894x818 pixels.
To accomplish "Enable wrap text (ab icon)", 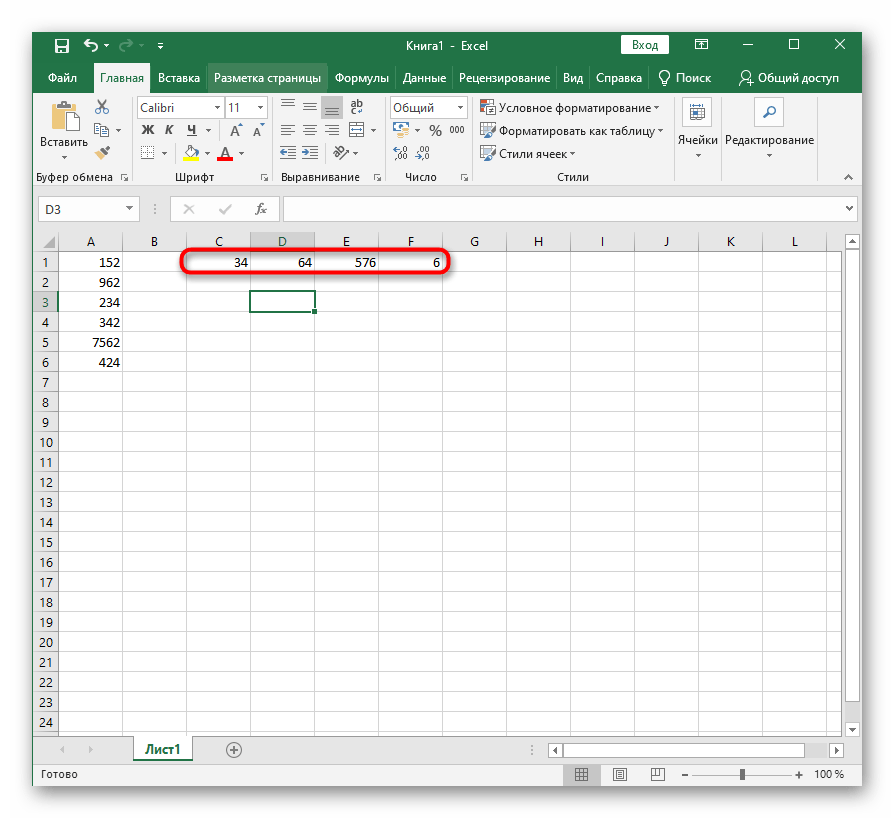I will 356,107.
